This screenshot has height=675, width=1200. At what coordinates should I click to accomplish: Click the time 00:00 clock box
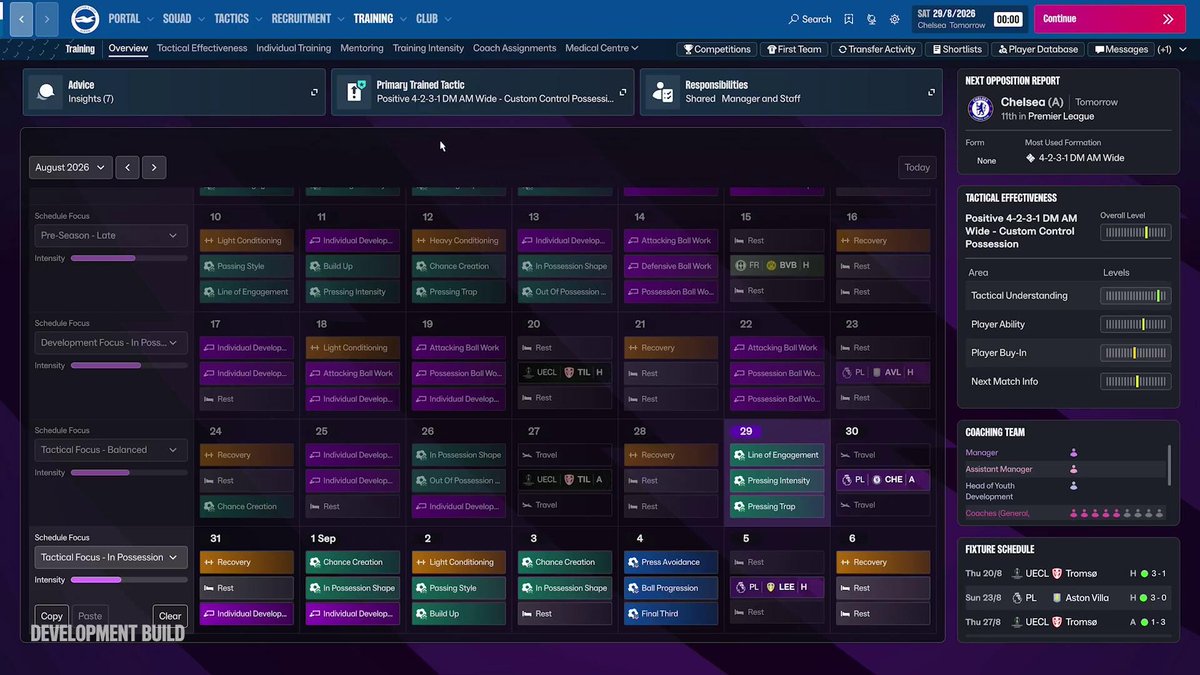coord(1008,19)
